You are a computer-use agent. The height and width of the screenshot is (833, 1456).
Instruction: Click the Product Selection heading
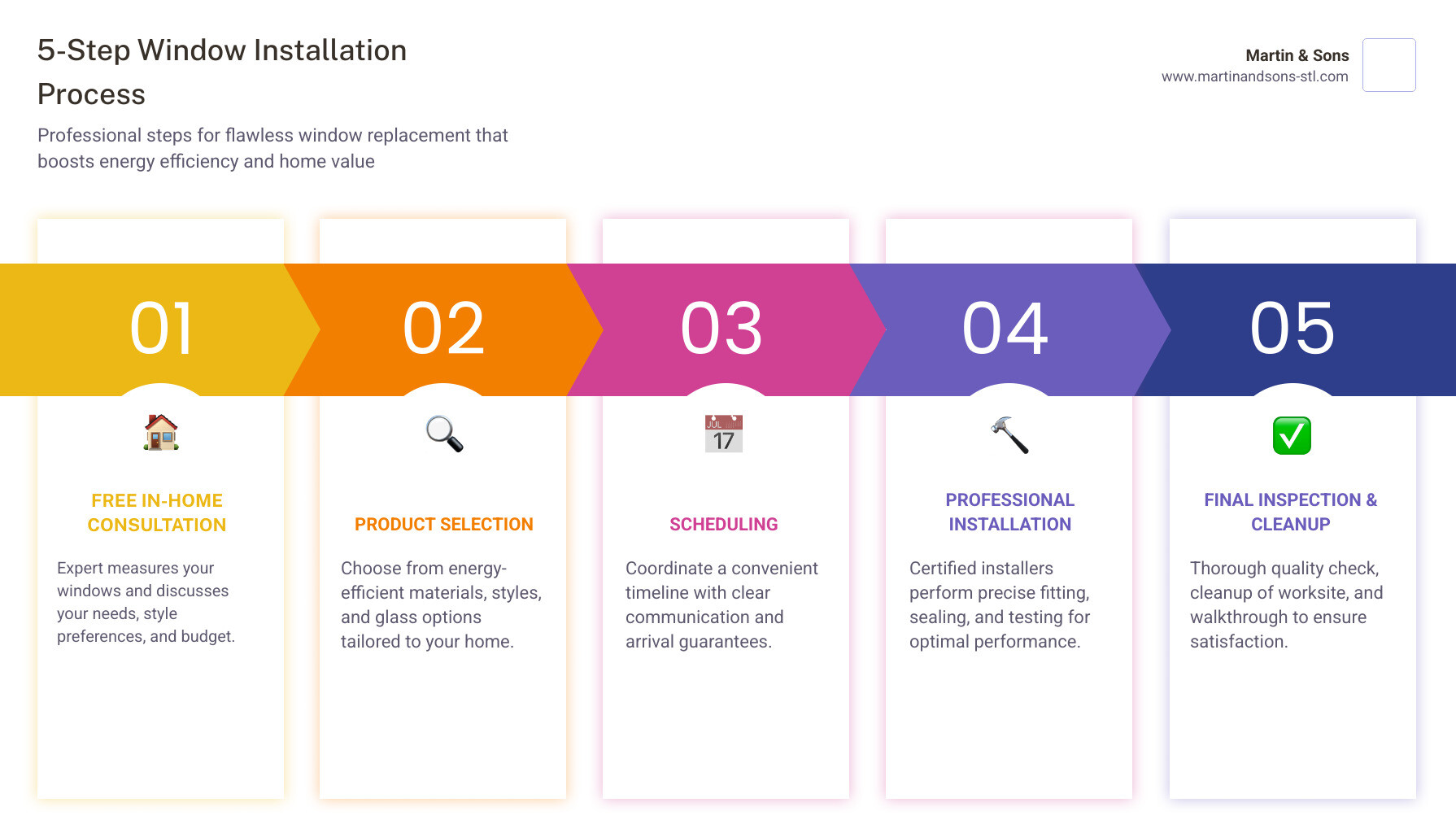pyautogui.click(x=444, y=525)
